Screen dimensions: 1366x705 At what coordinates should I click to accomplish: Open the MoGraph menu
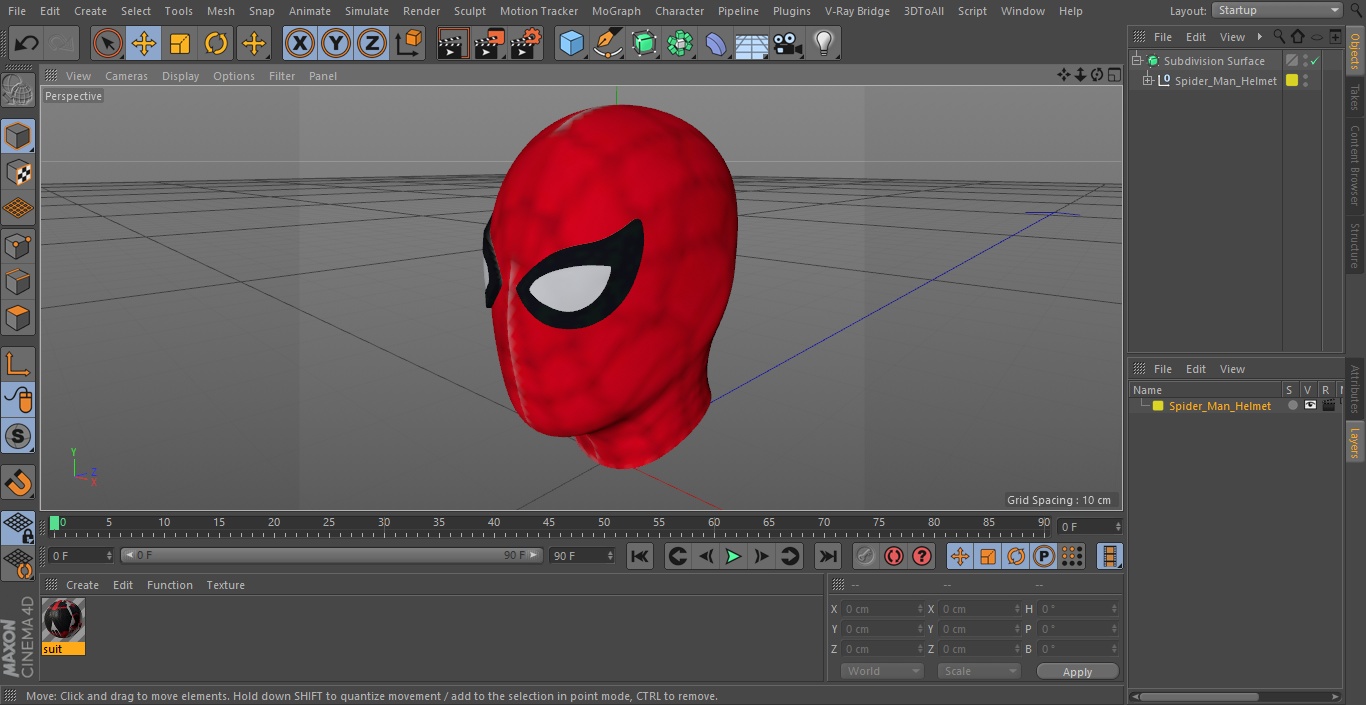616,11
